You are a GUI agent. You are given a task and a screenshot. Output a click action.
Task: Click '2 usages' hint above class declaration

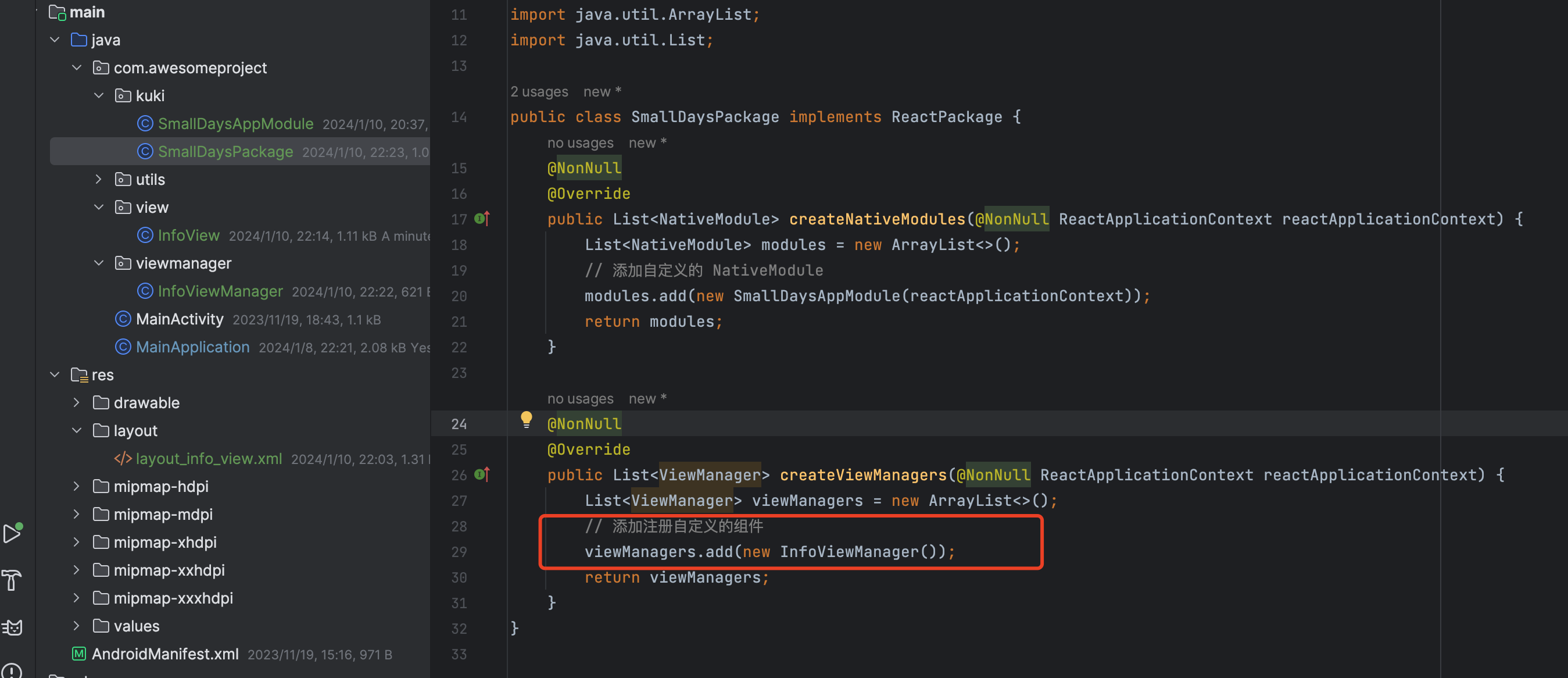[539, 91]
